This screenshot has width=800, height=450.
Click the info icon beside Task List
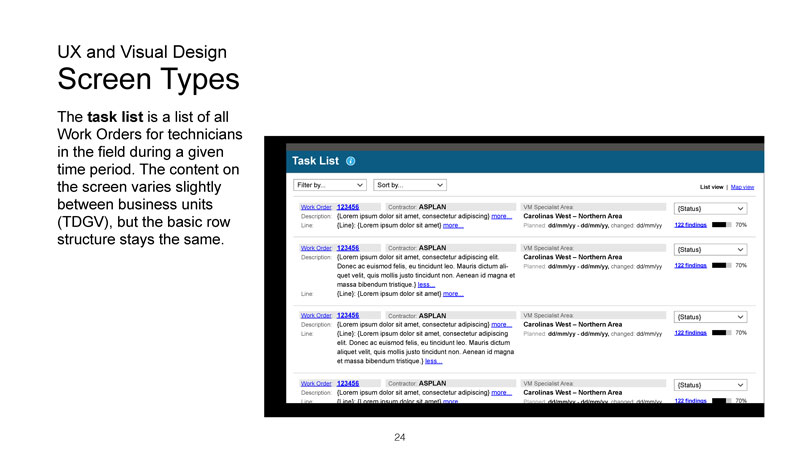point(351,161)
